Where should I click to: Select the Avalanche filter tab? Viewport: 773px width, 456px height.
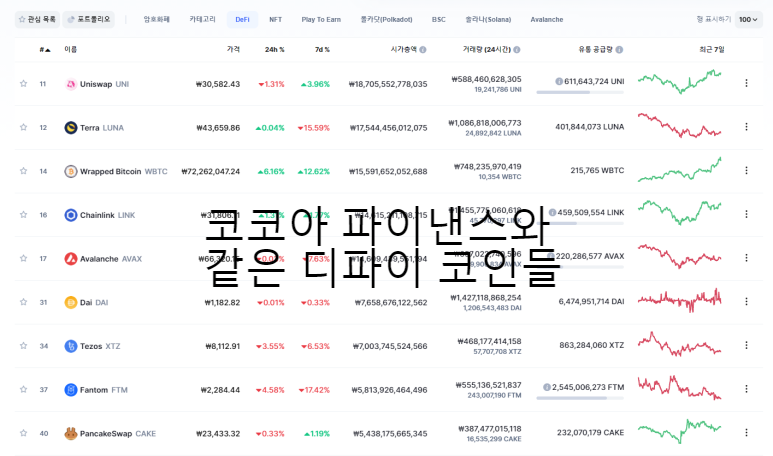[x=547, y=20]
